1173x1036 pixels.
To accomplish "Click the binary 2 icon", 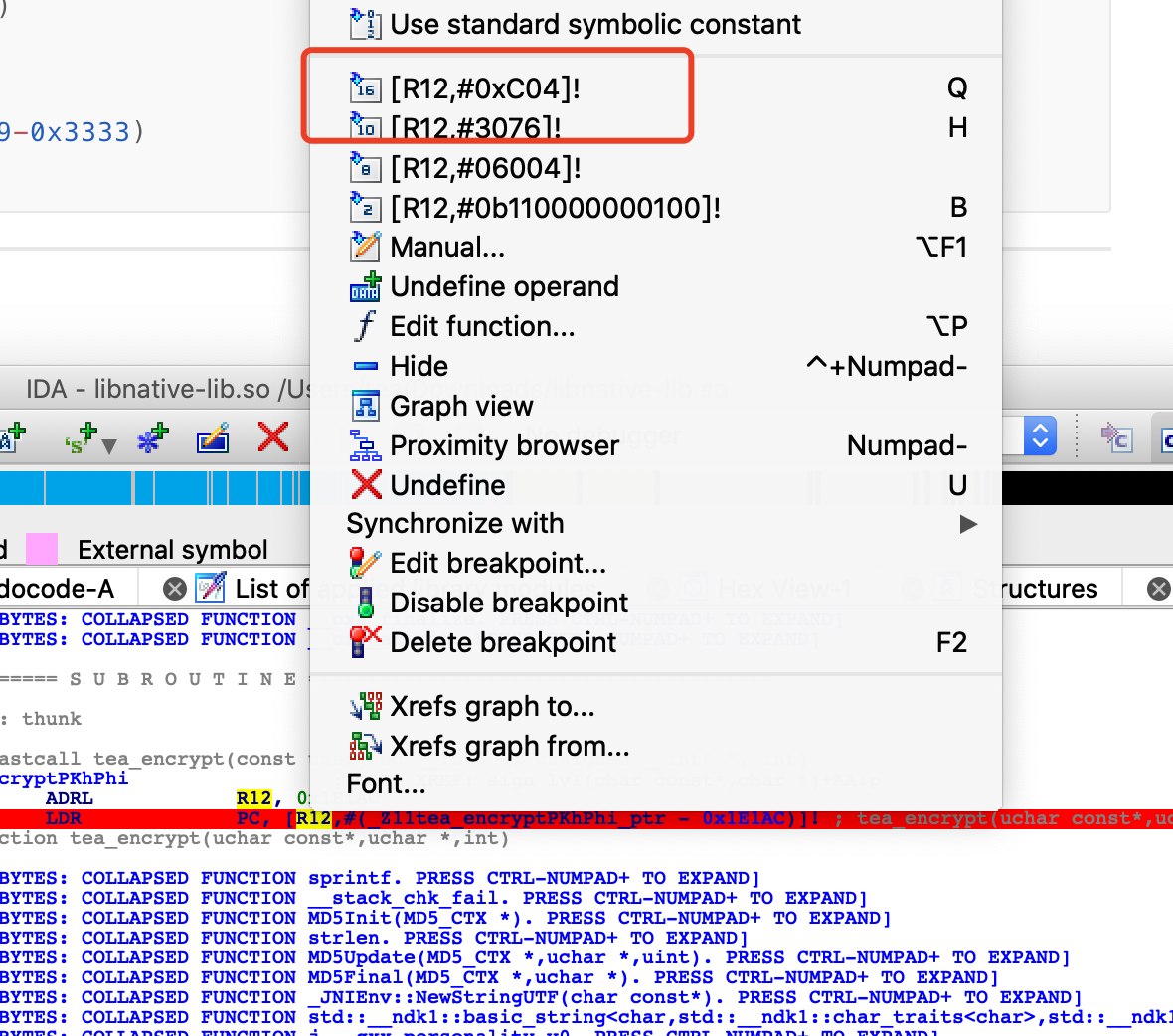I will [366, 207].
